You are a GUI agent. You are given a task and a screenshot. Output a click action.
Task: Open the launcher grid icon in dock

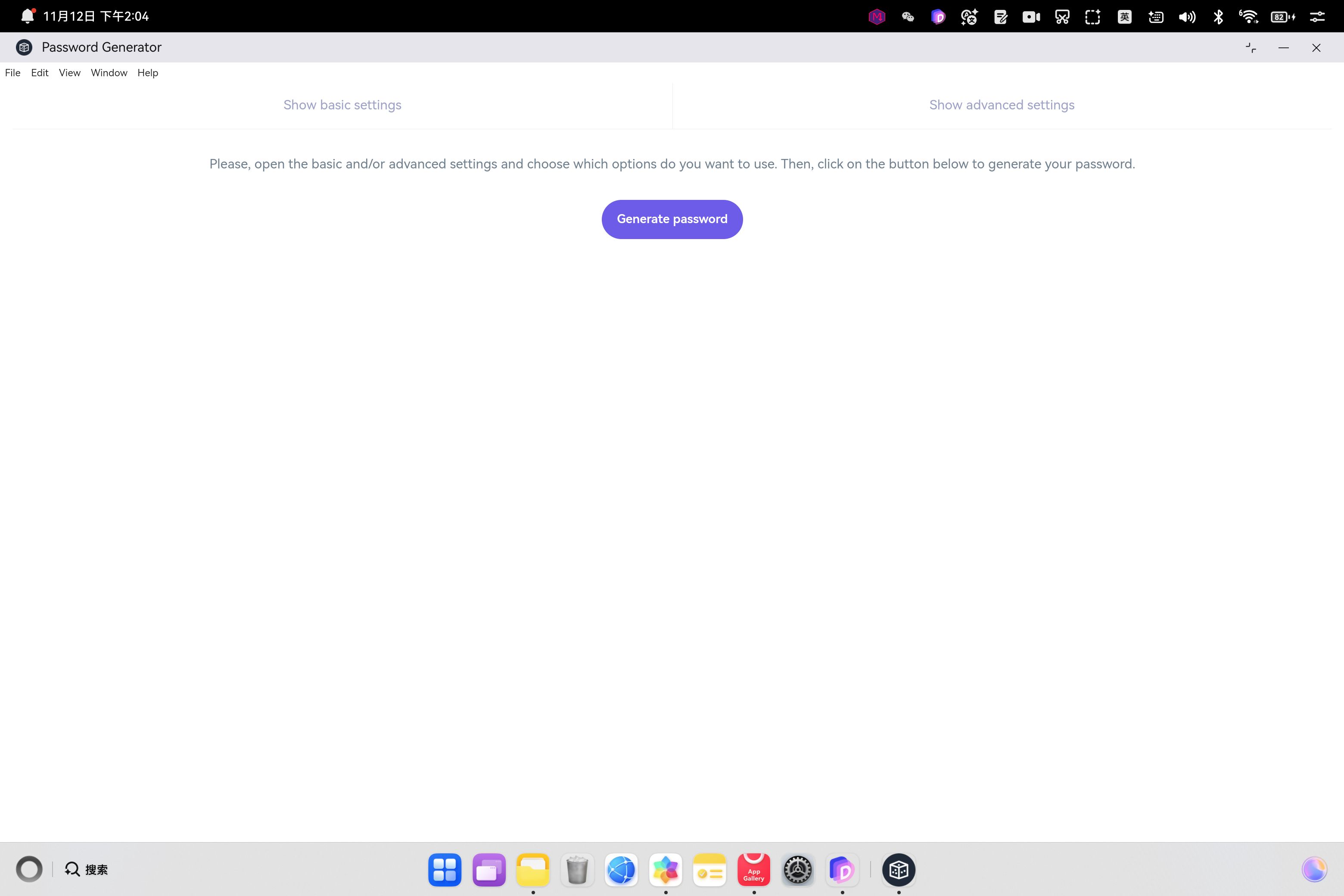[445, 870]
